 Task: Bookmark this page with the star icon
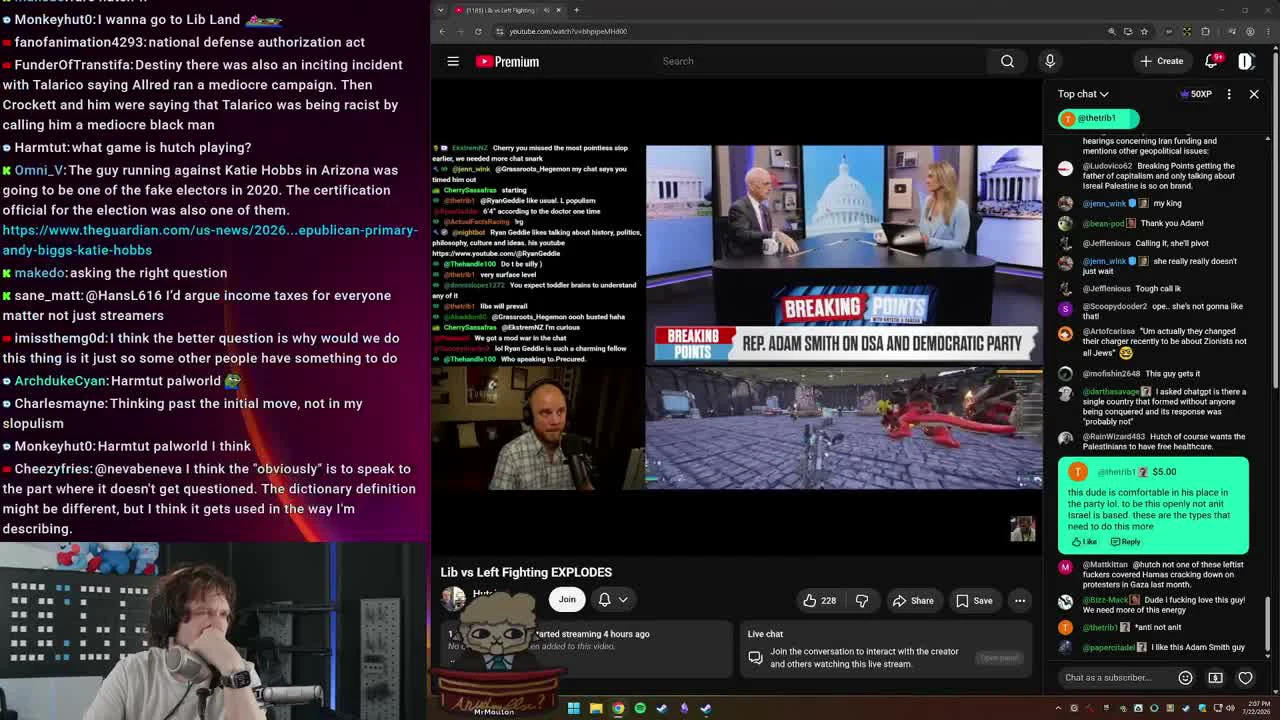click(x=1144, y=31)
